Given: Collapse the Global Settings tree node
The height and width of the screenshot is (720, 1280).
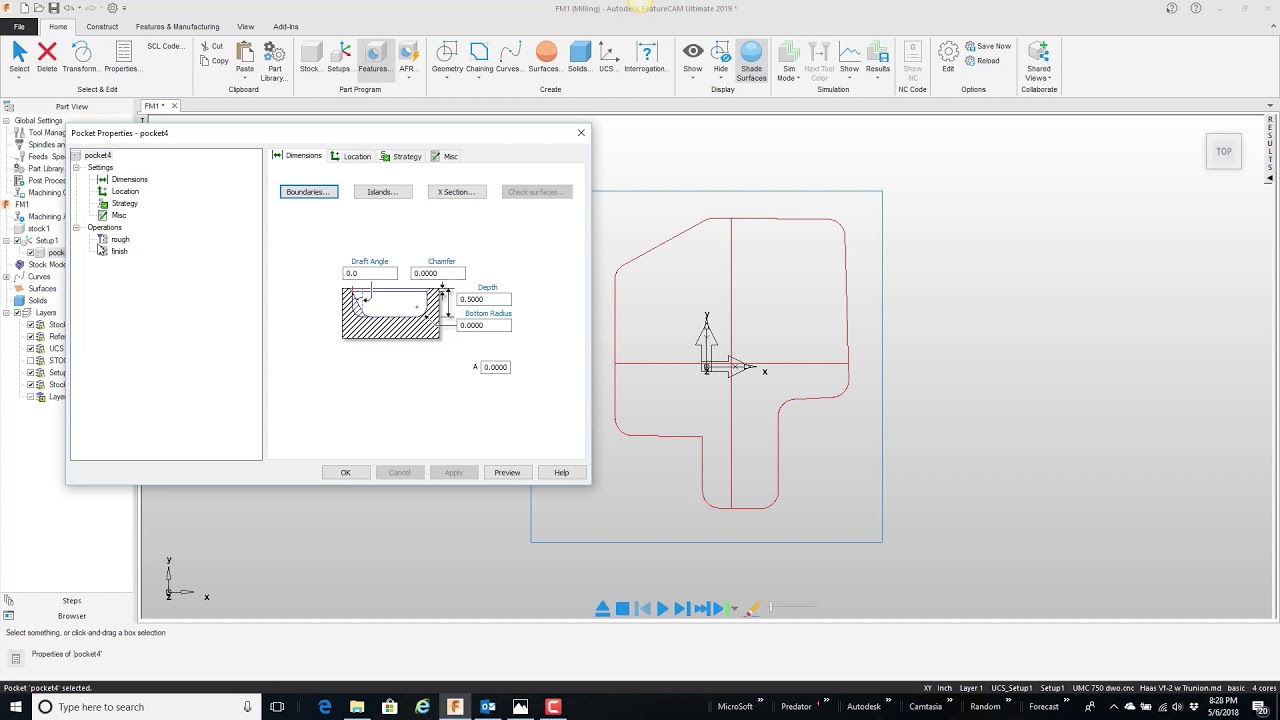Looking at the screenshot, I should coord(6,121).
